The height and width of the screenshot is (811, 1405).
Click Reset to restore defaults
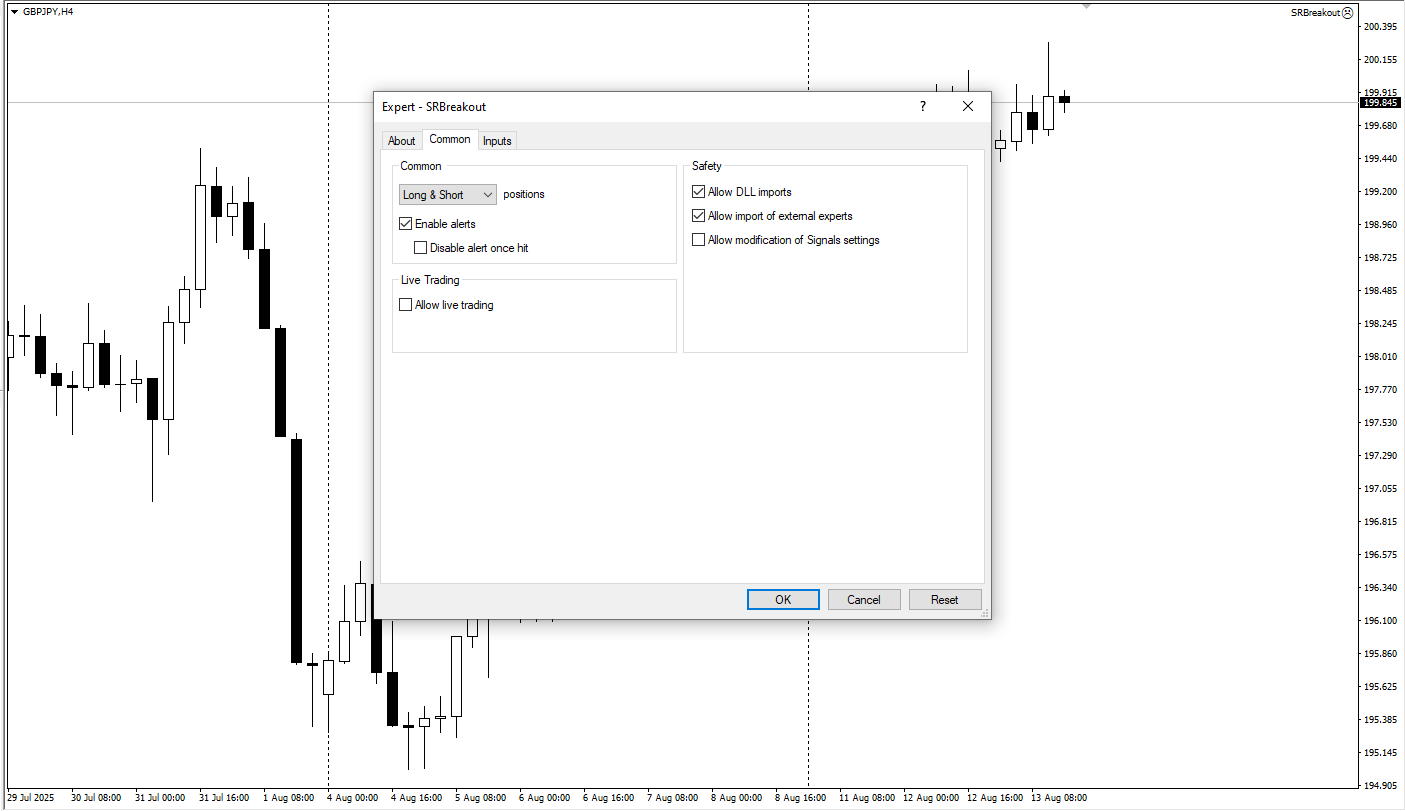(944, 600)
